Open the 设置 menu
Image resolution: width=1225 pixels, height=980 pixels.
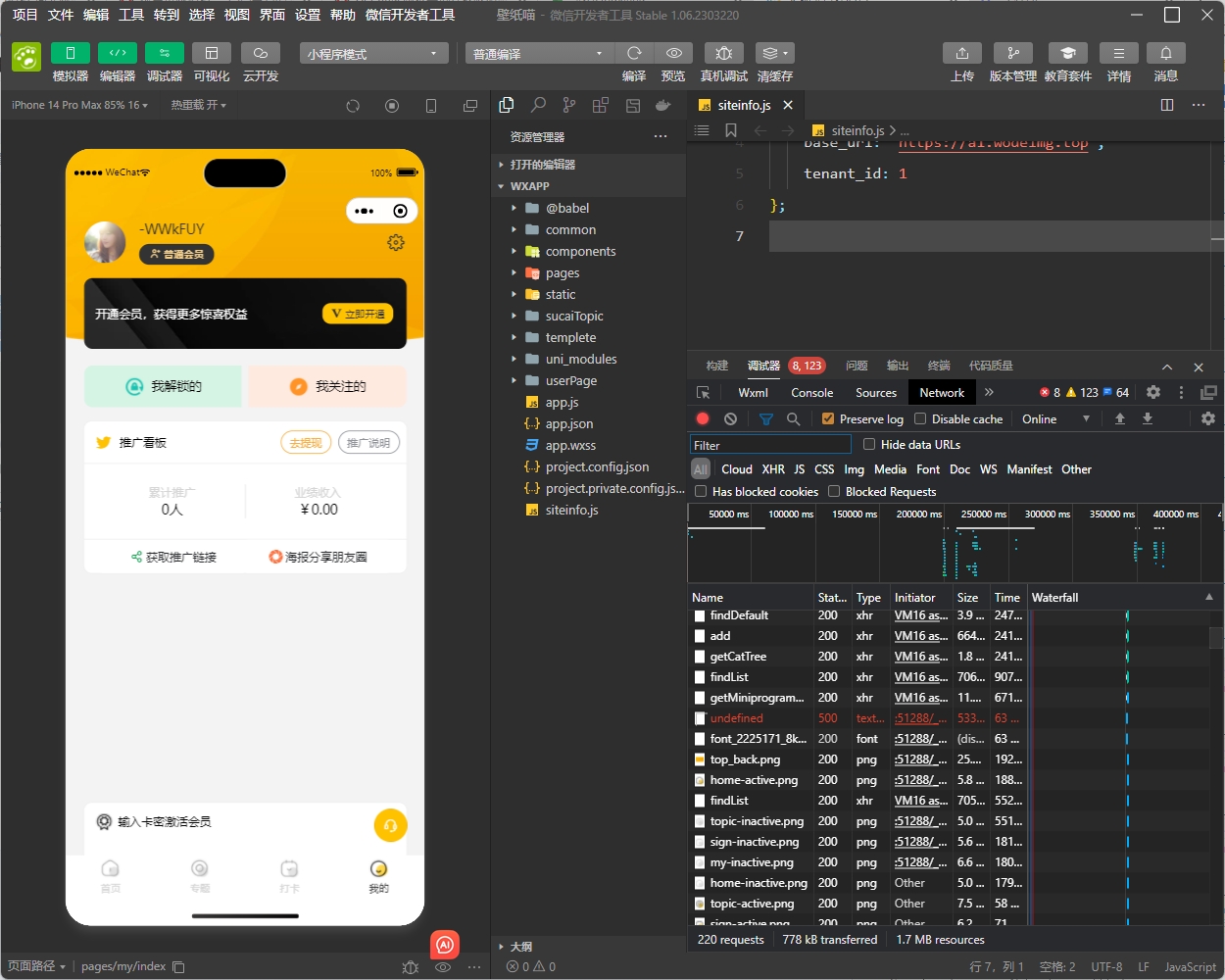[308, 15]
